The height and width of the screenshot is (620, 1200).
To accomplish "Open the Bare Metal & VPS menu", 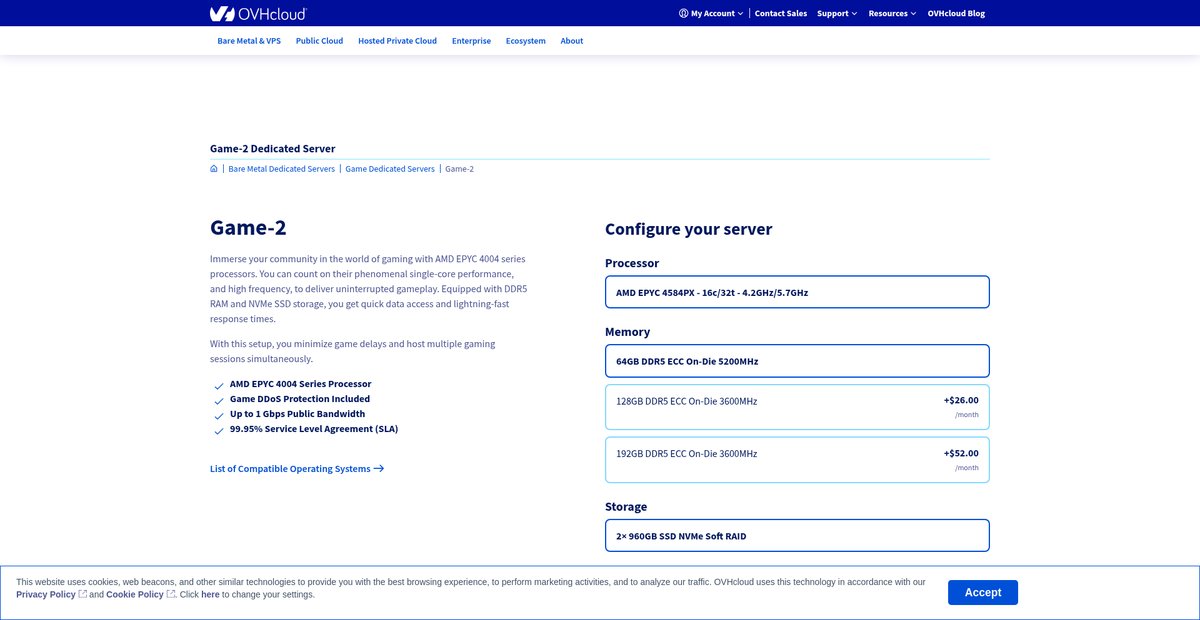I will pyautogui.click(x=249, y=41).
